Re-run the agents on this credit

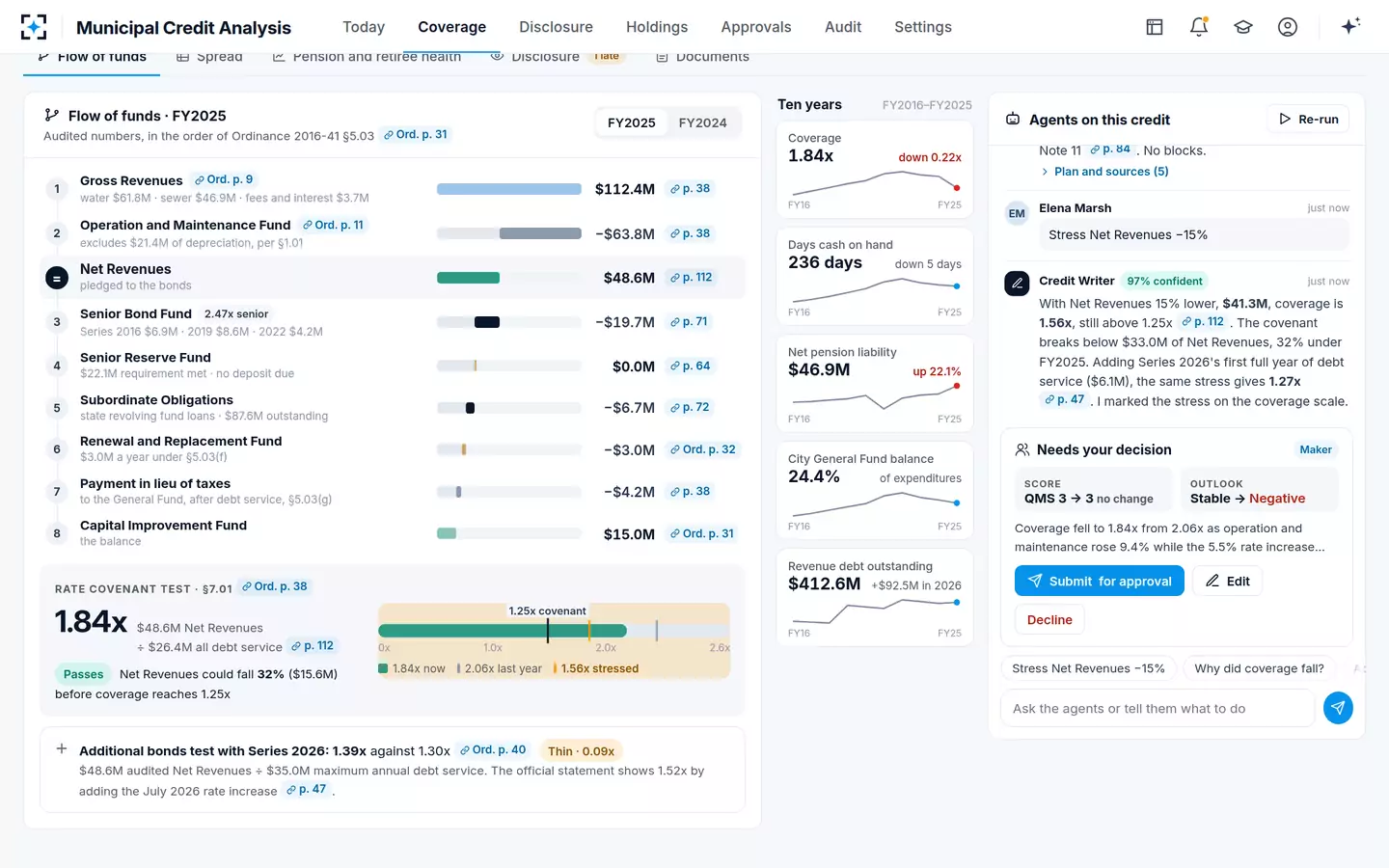[1308, 119]
